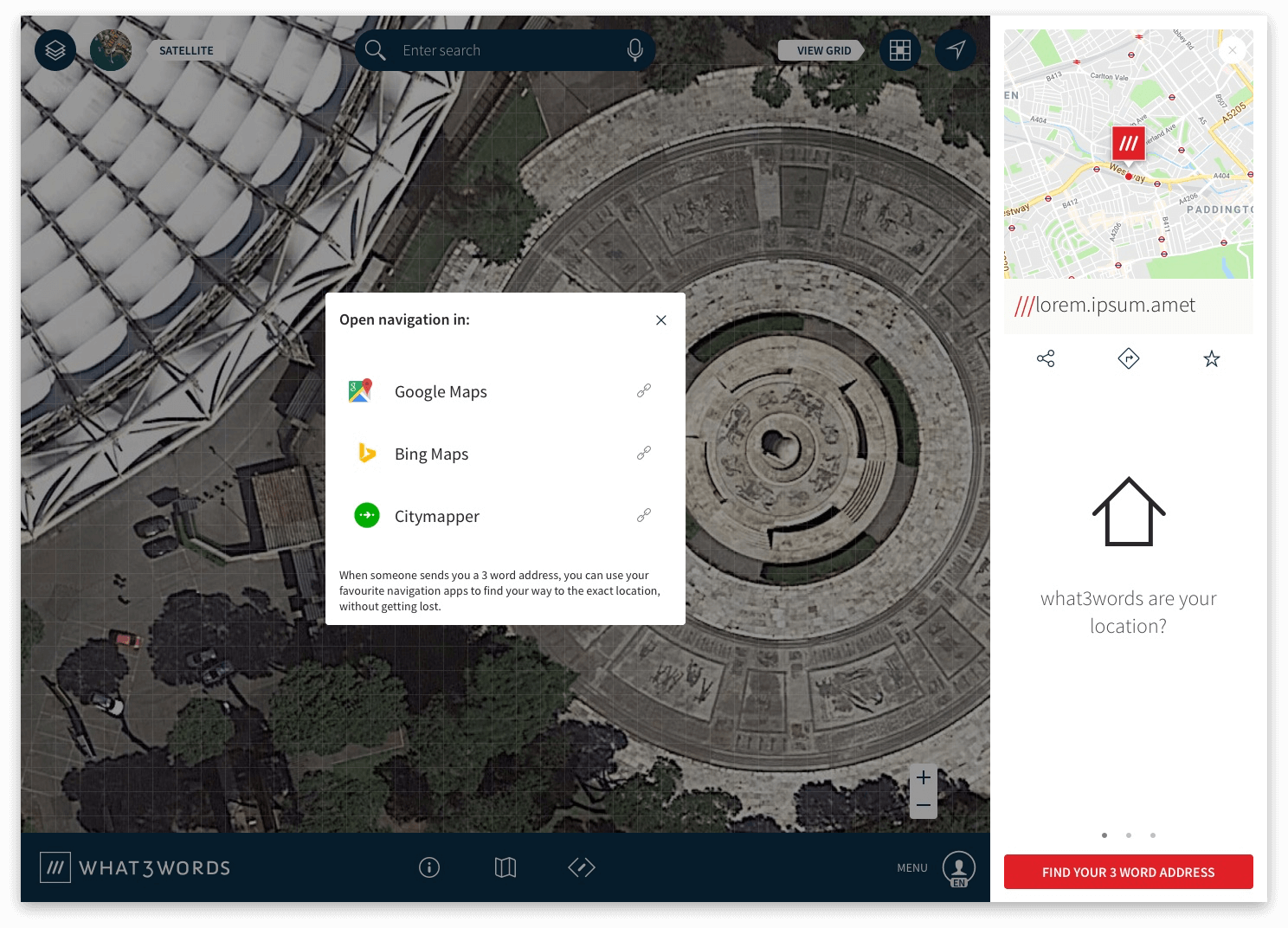Image resolution: width=1288 pixels, height=928 pixels.
Task: Click the Open navigation in: heading
Action: (x=404, y=319)
